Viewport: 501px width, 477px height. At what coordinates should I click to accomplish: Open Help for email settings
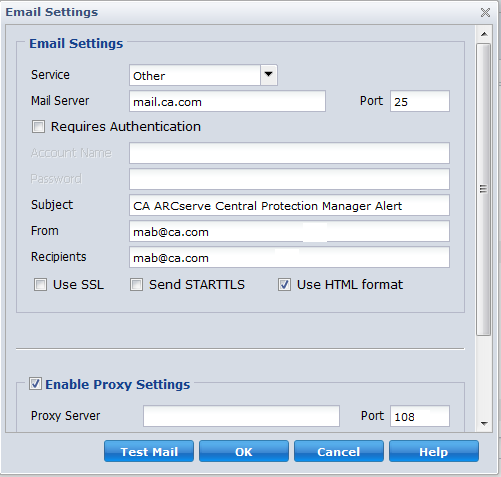[x=434, y=451]
